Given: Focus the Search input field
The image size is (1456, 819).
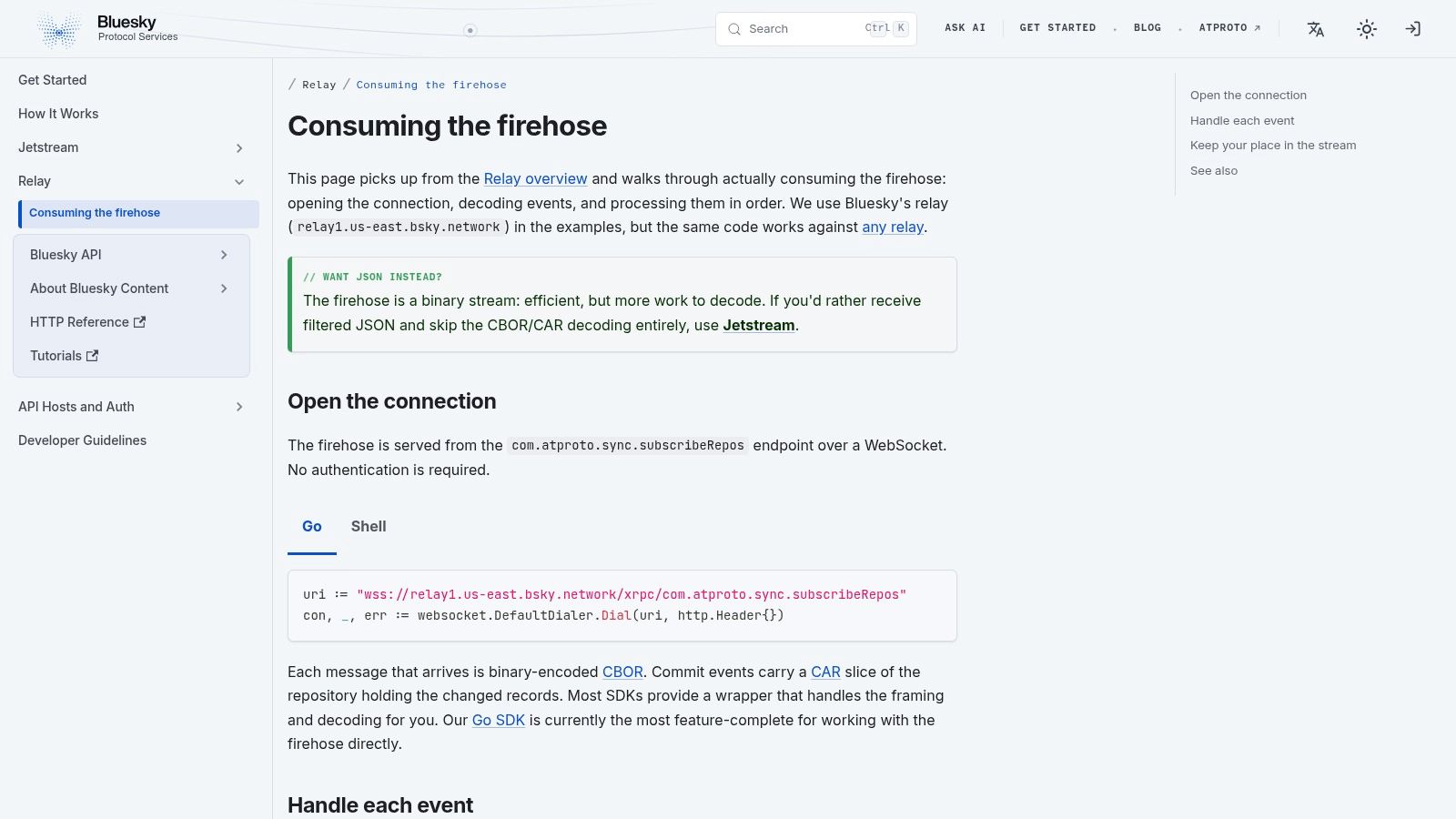Looking at the screenshot, I should (816, 29).
